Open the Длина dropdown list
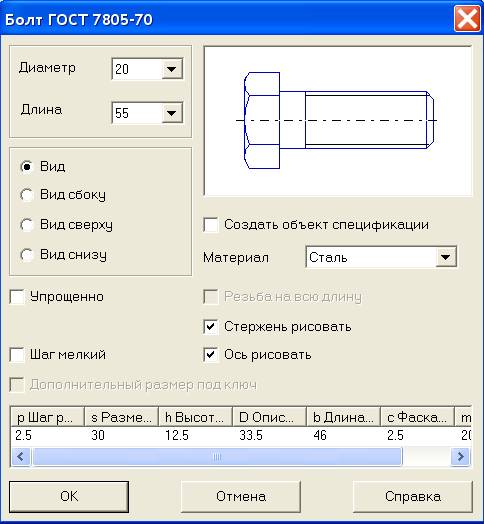This screenshot has width=484, height=524. [172, 113]
